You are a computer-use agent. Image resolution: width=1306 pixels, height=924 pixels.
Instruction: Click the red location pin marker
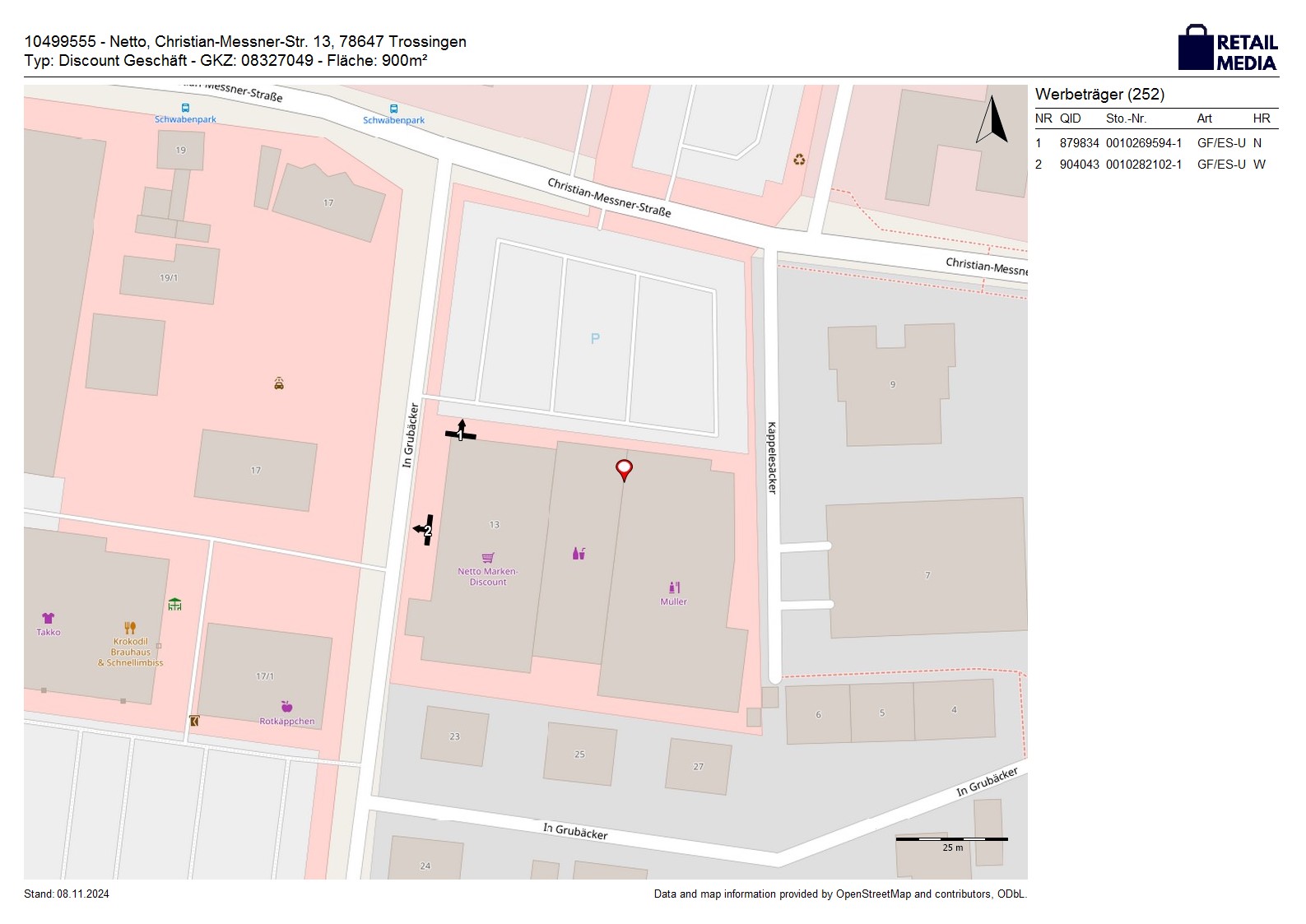point(624,470)
